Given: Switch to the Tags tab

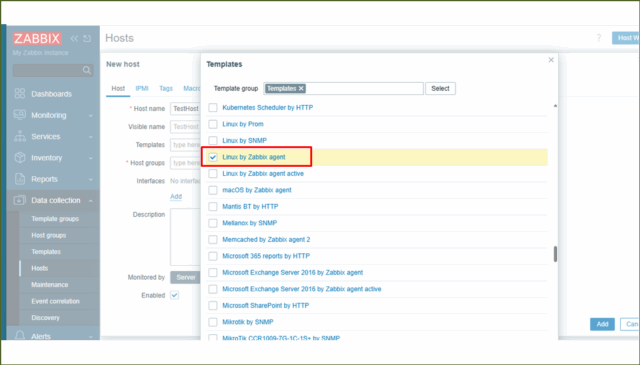Looking at the screenshot, I should (166, 88).
